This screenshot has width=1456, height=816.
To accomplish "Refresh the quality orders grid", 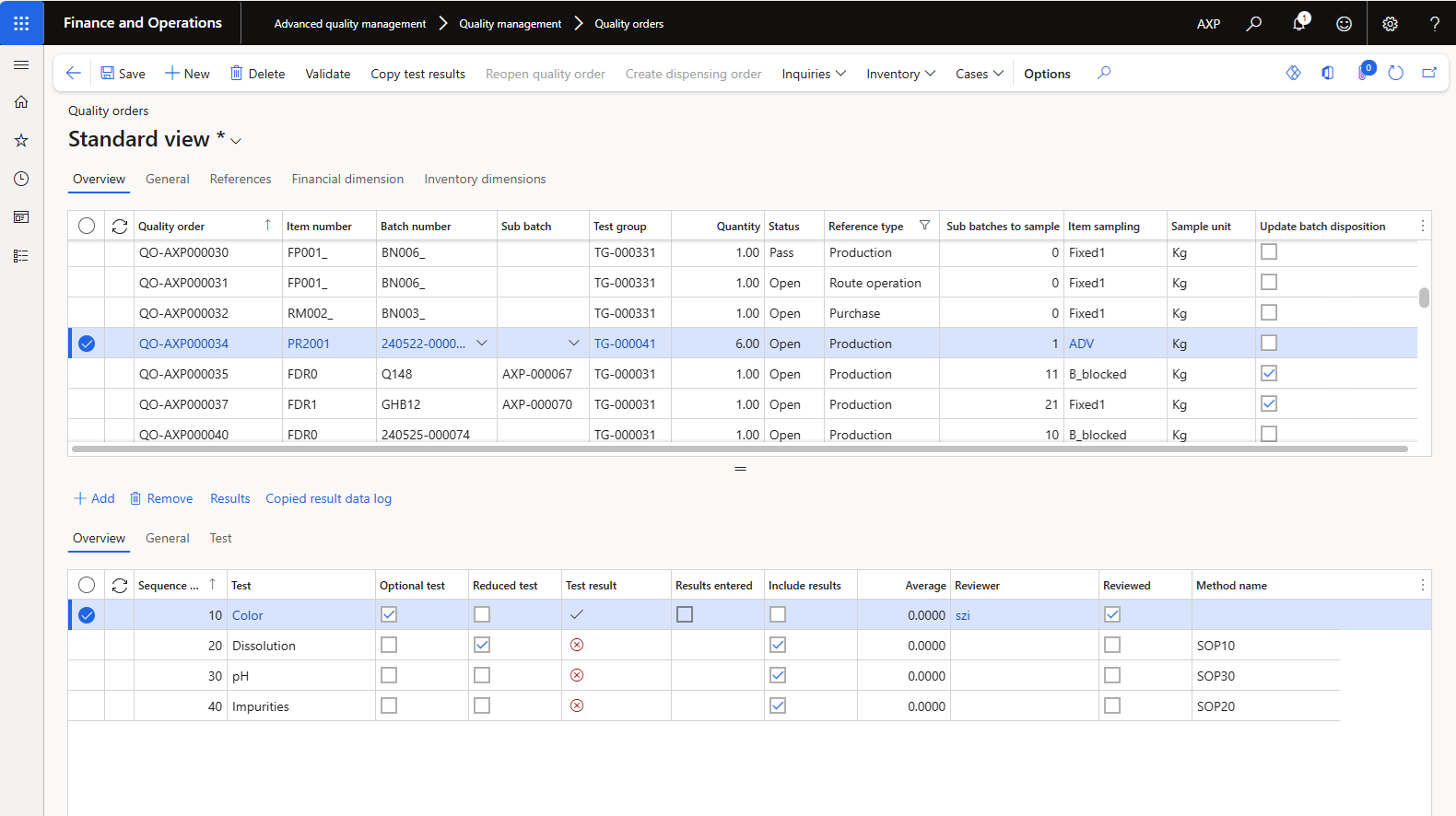I will coord(120,227).
